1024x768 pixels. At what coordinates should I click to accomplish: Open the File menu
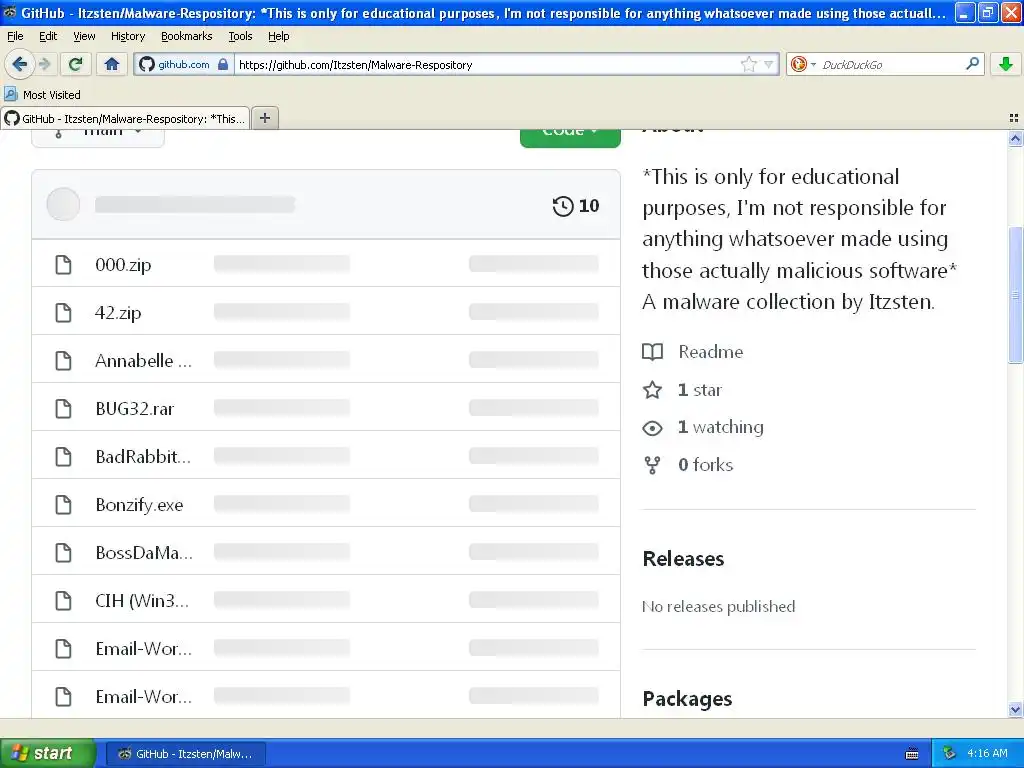pos(15,36)
